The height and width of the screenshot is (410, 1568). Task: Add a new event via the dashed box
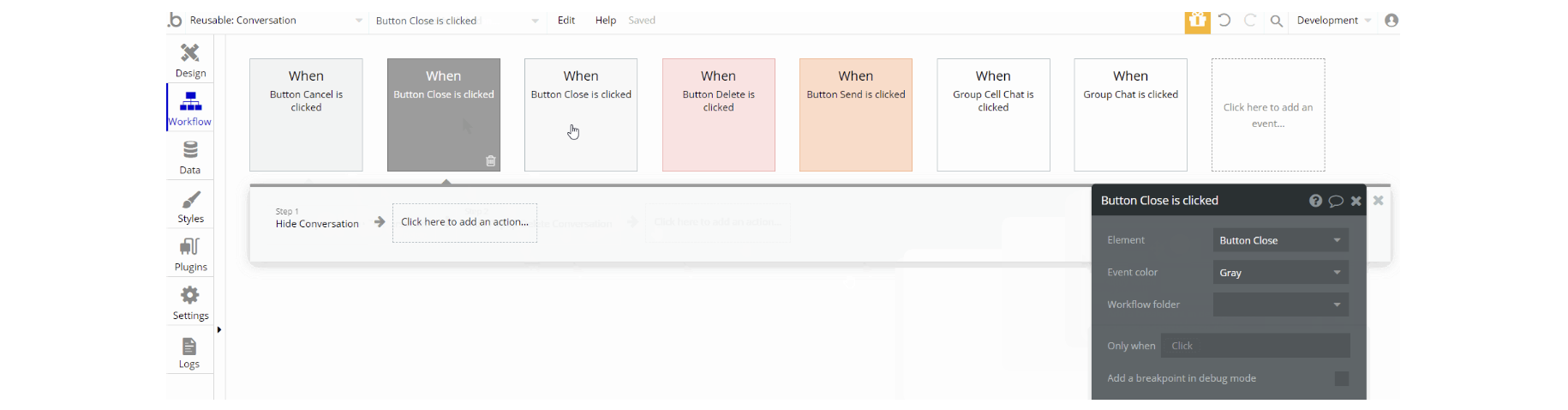click(x=1267, y=115)
